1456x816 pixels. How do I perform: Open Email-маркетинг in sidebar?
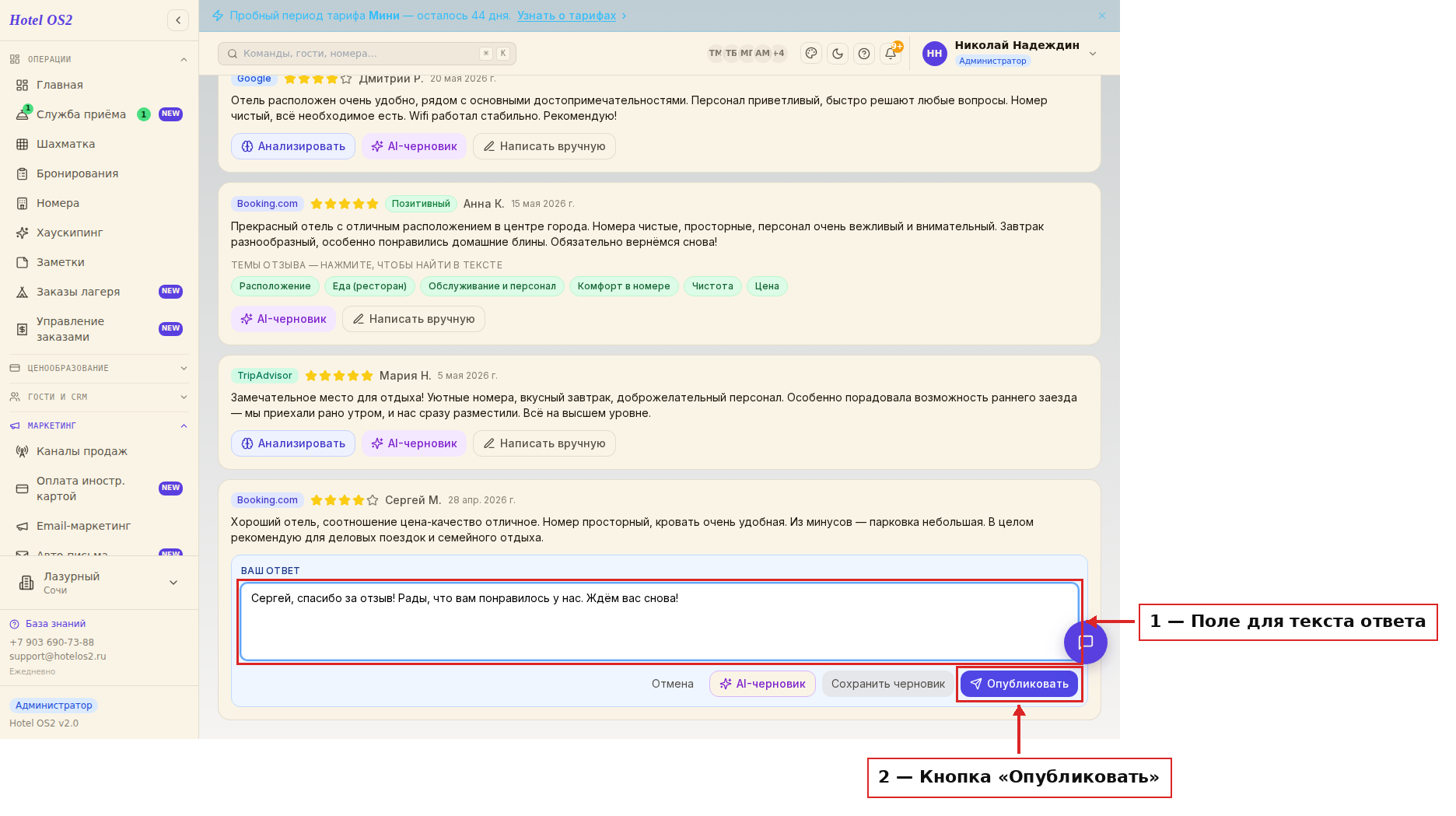tap(99, 526)
